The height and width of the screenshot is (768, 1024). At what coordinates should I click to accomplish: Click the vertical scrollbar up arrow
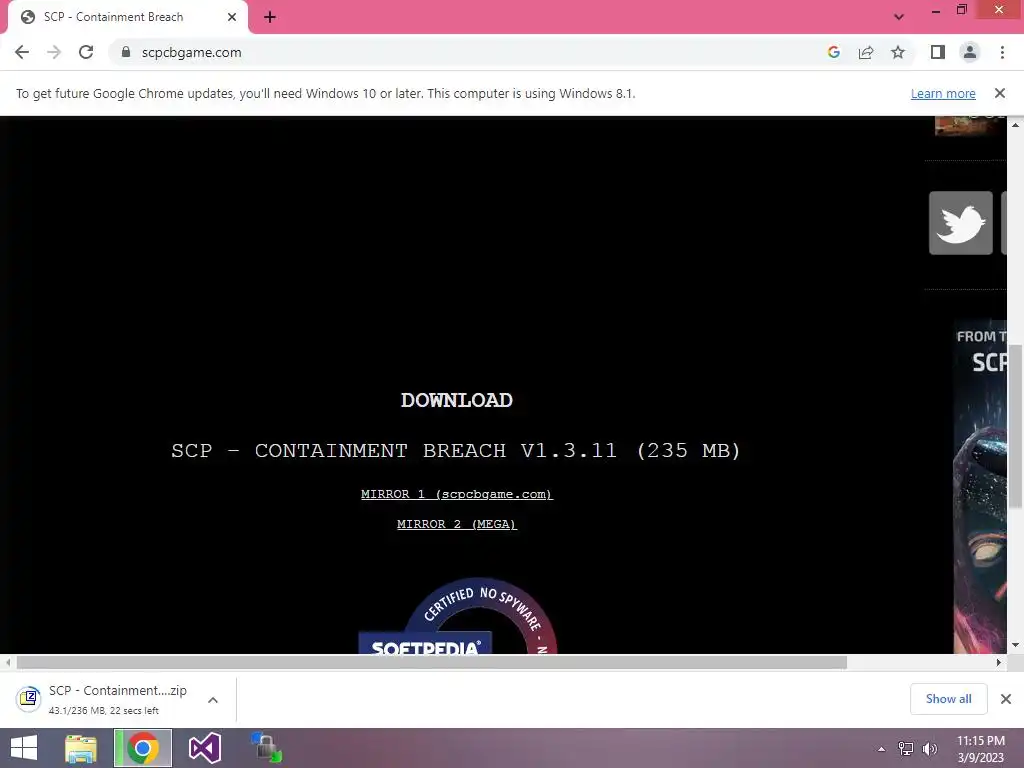pyautogui.click(x=1016, y=124)
